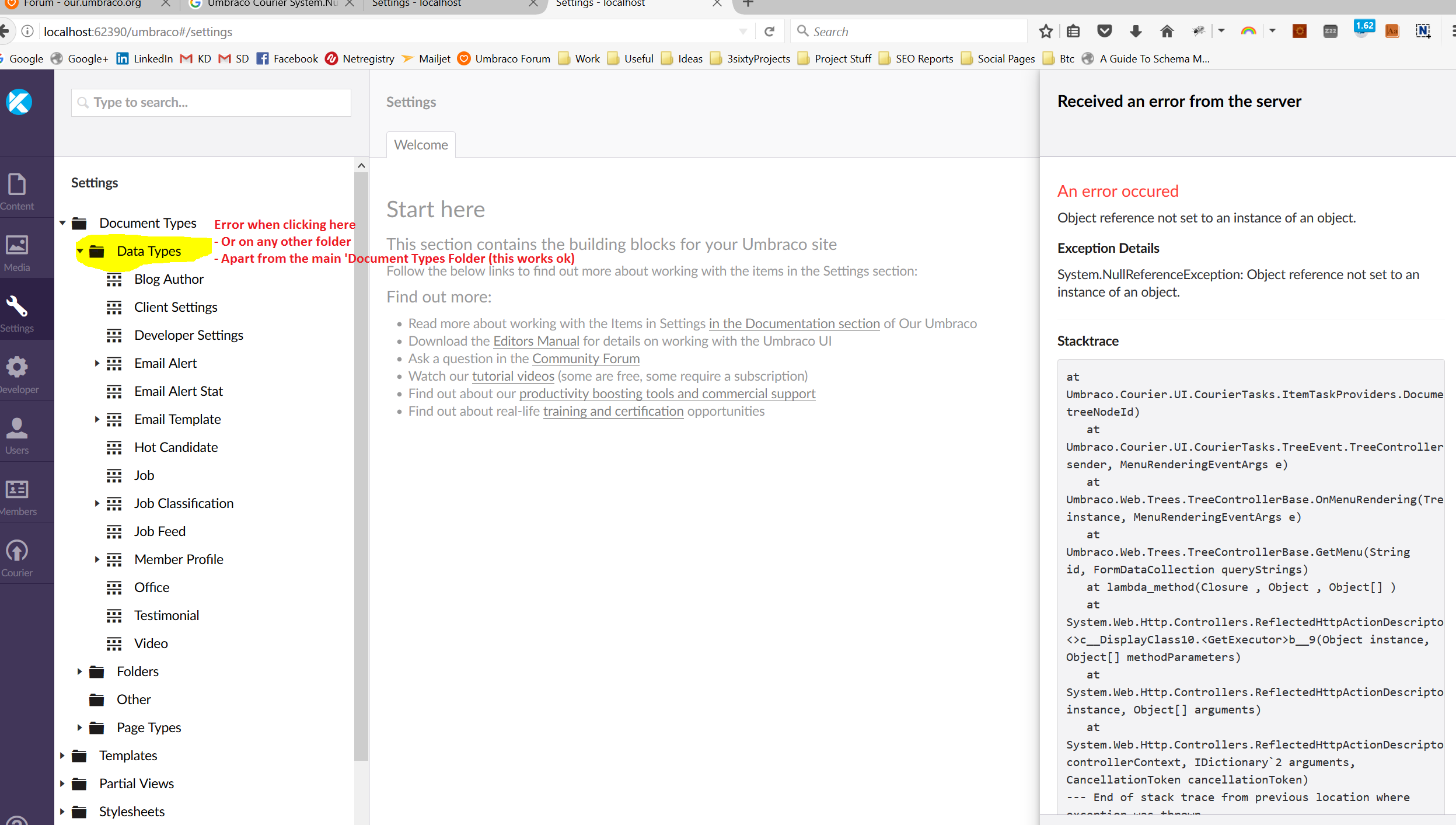Switch to the Forum - our.umbraco.org tab

[x=88, y=5]
